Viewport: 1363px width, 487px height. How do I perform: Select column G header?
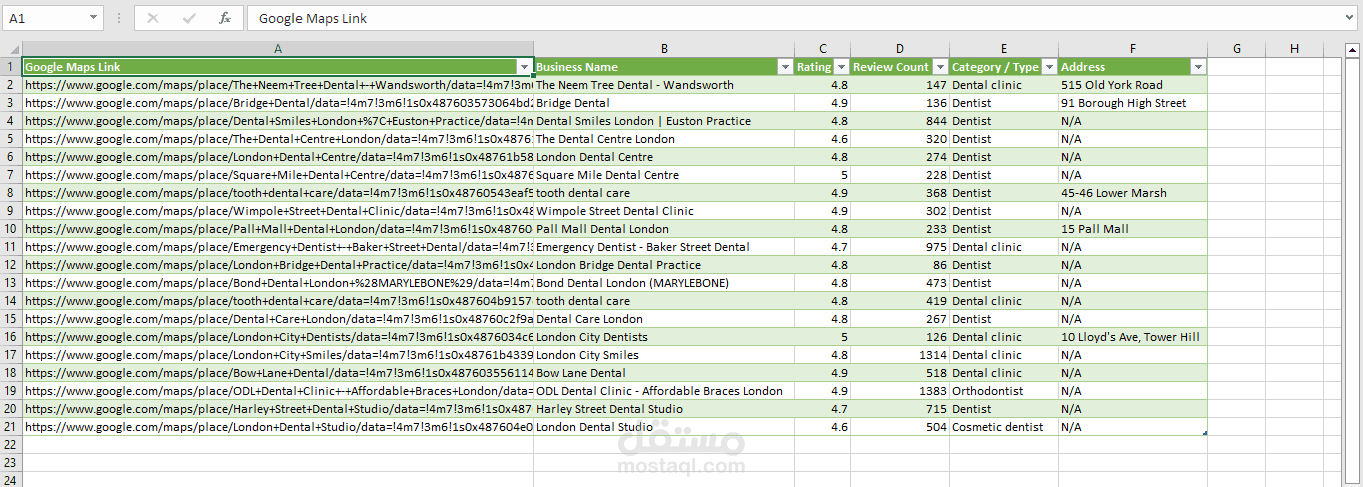point(1237,49)
